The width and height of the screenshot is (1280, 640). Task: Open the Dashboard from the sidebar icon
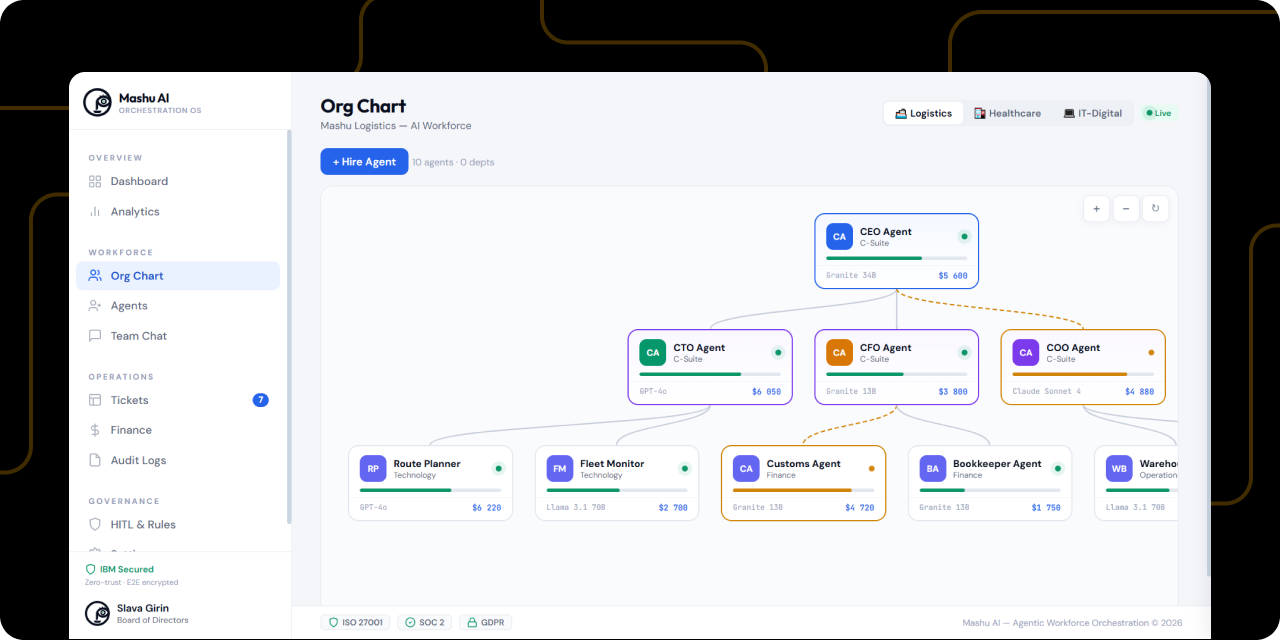[x=94, y=182]
